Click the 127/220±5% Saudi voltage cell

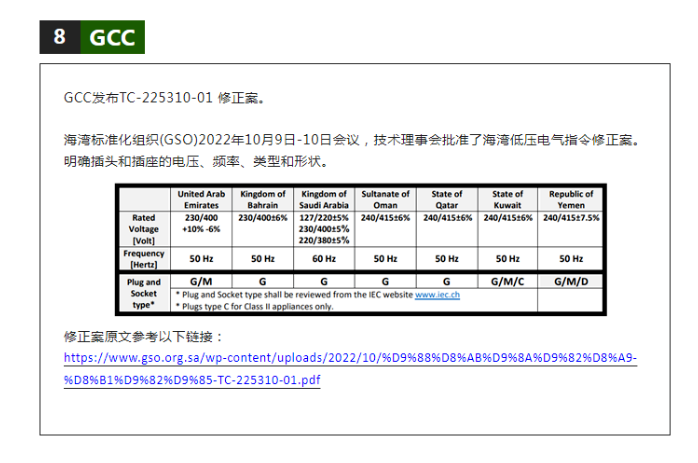pyautogui.click(x=324, y=217)
